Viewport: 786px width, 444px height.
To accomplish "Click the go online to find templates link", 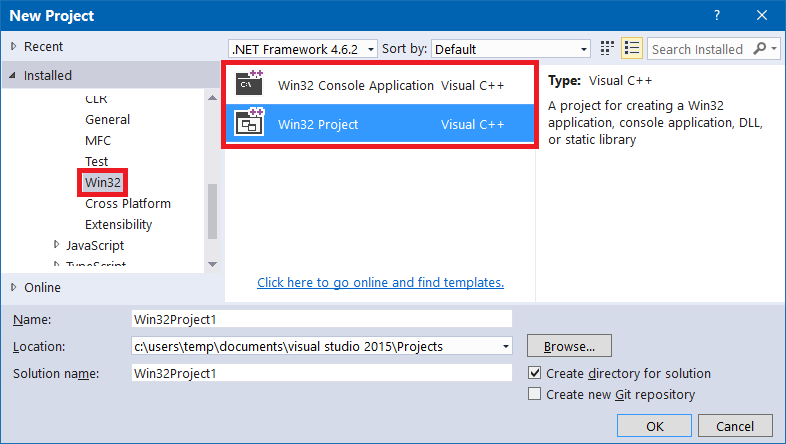I will coord(380,282).
